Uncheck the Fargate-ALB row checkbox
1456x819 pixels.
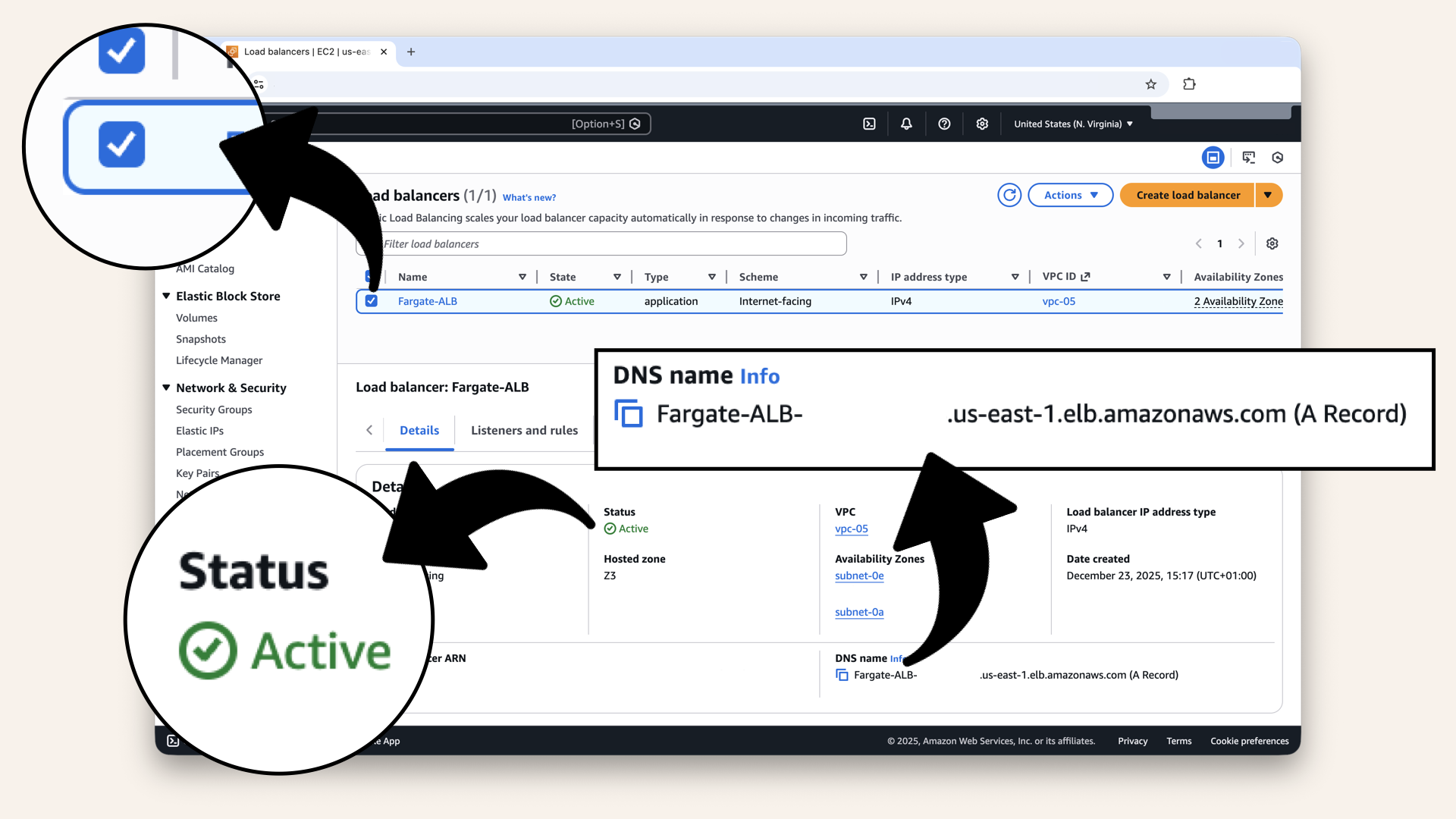coord(372,301)
